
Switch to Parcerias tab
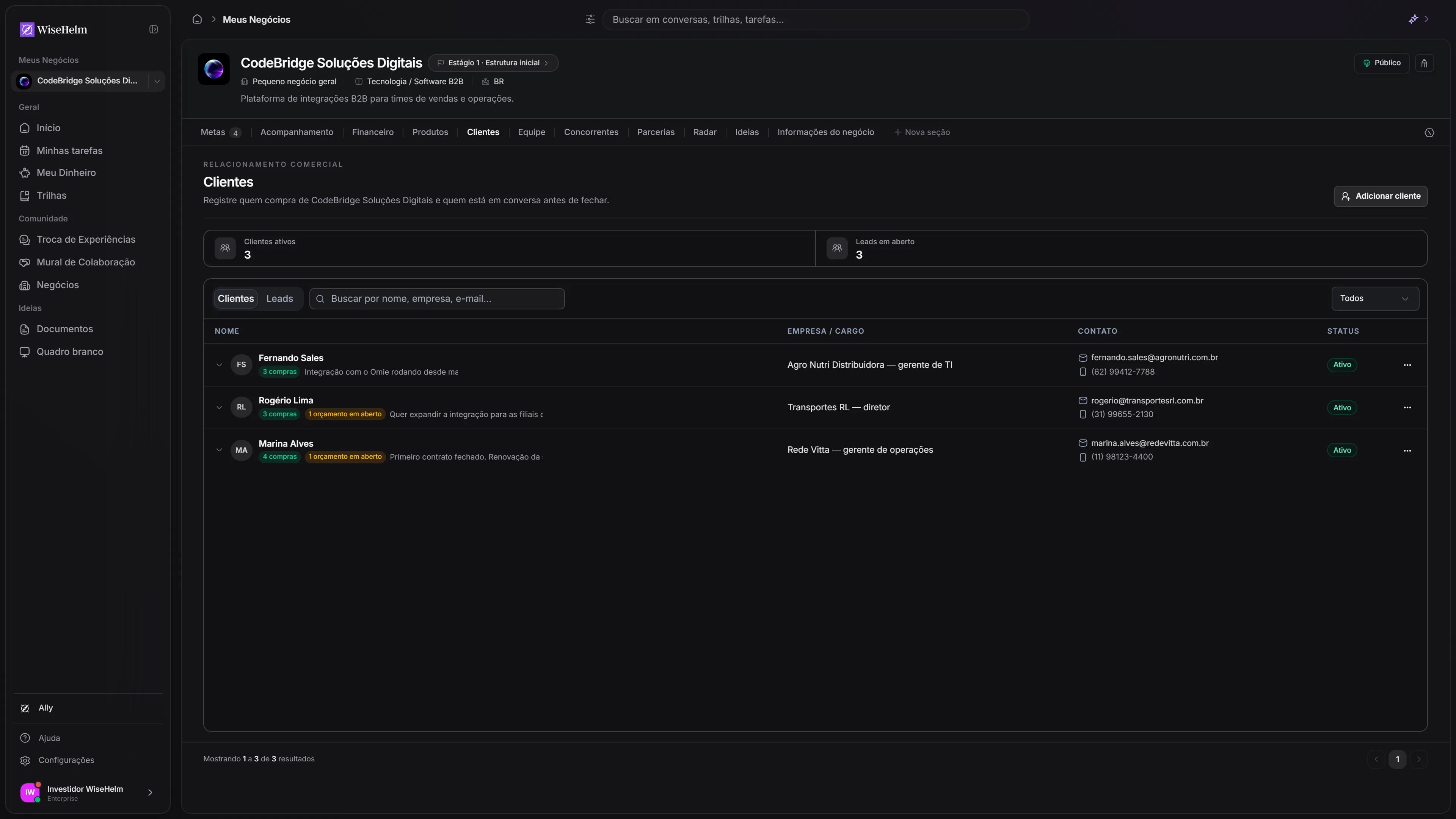(x=656, y=132)
